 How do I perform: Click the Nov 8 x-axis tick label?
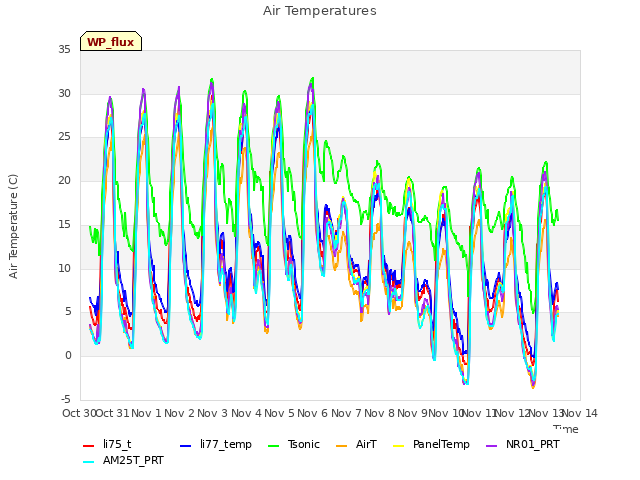380,413
